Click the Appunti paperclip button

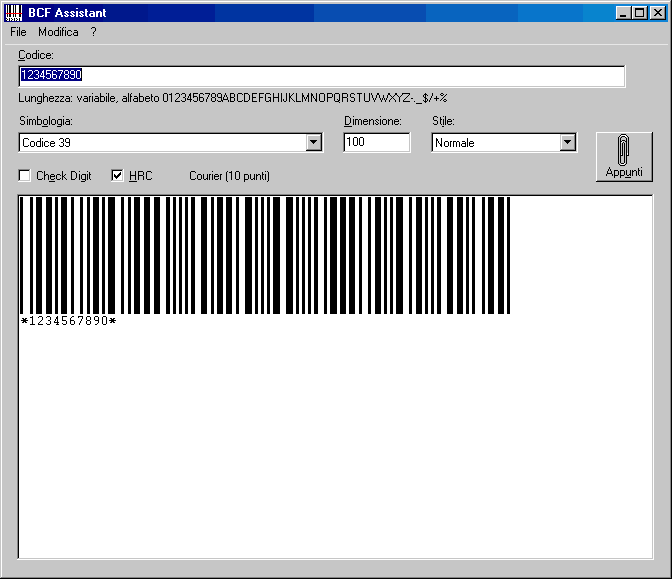click(624, 156)
